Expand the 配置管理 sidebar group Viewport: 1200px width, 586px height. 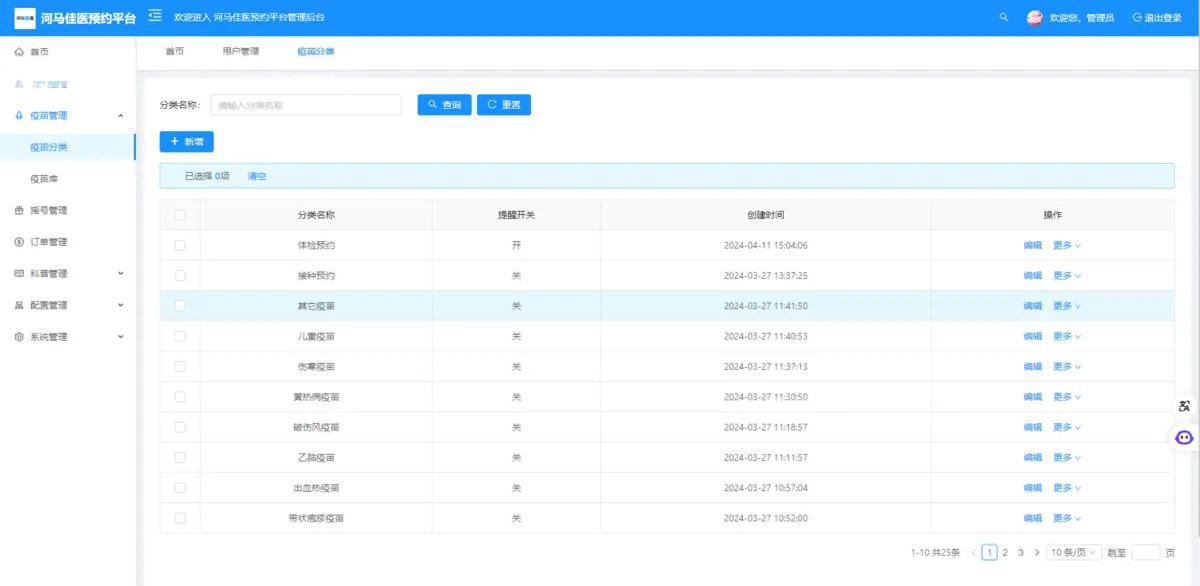(x=68, y=305)
